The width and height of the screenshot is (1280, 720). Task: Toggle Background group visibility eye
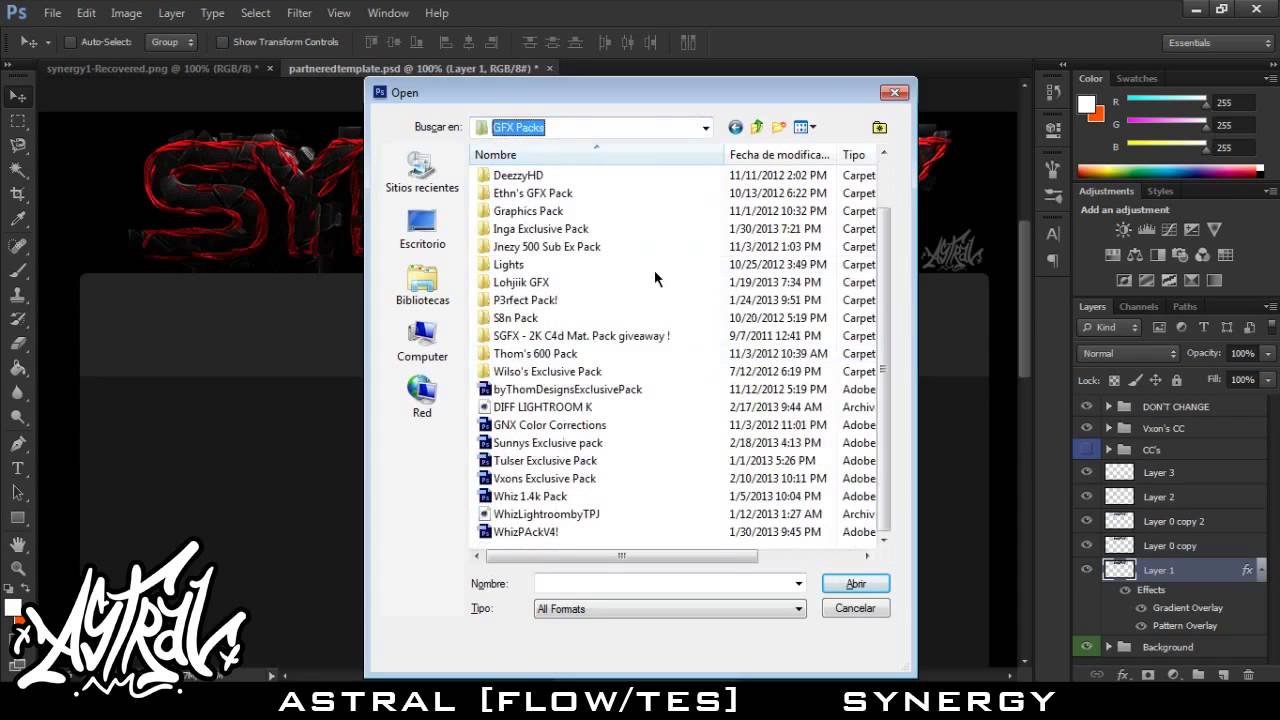click(x=1087, y=647)
